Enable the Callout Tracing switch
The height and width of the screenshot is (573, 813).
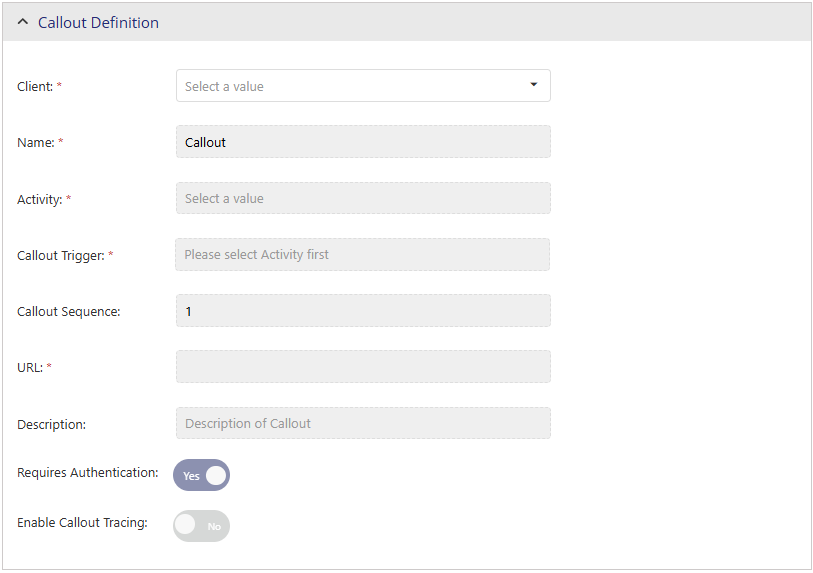[x=202, y=525]
